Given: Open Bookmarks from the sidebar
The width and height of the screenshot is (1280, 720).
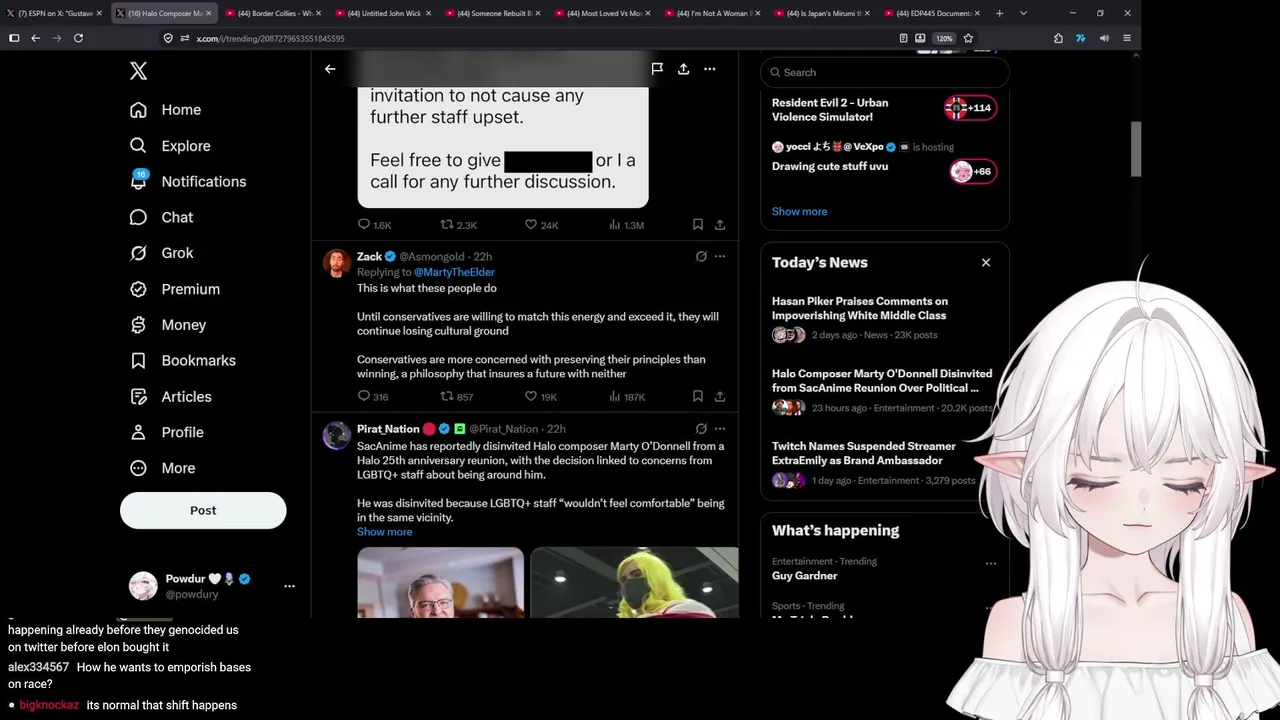Looking at the screenshot, I should pyautogui.click(x=184, y=361).
